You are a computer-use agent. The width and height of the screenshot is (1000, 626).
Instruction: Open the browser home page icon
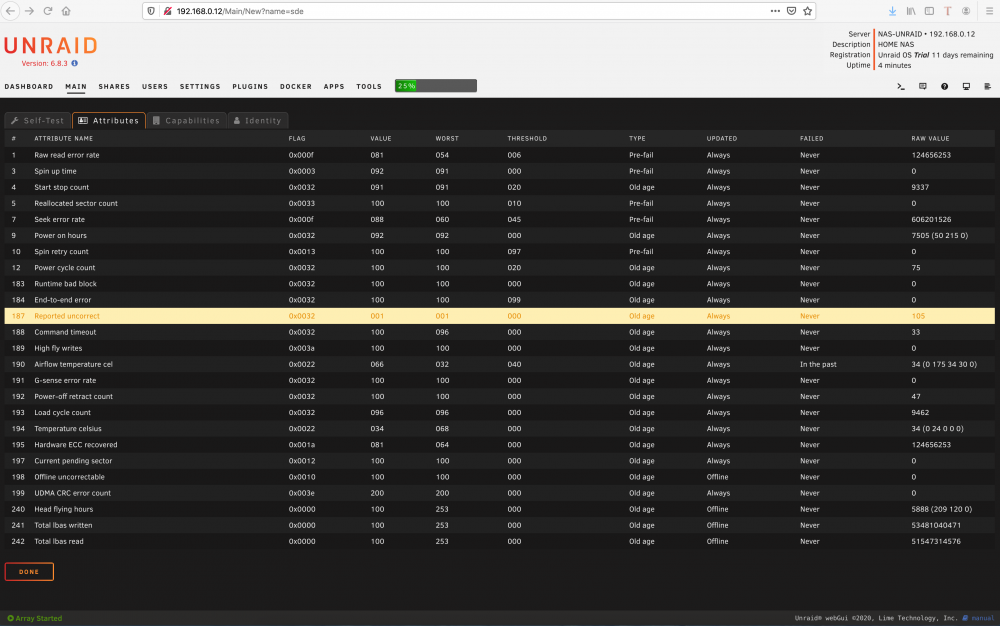click(x=66, y=11)
